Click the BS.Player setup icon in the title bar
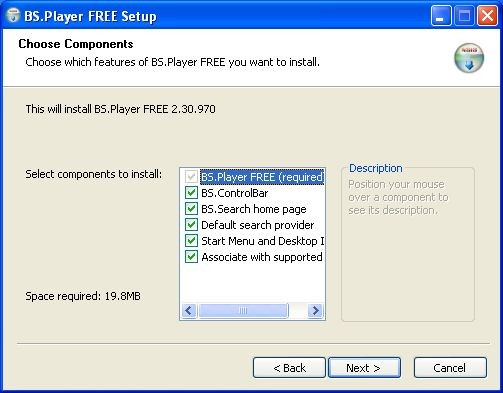This screenshot has height=393, width=503. point(13,15)
